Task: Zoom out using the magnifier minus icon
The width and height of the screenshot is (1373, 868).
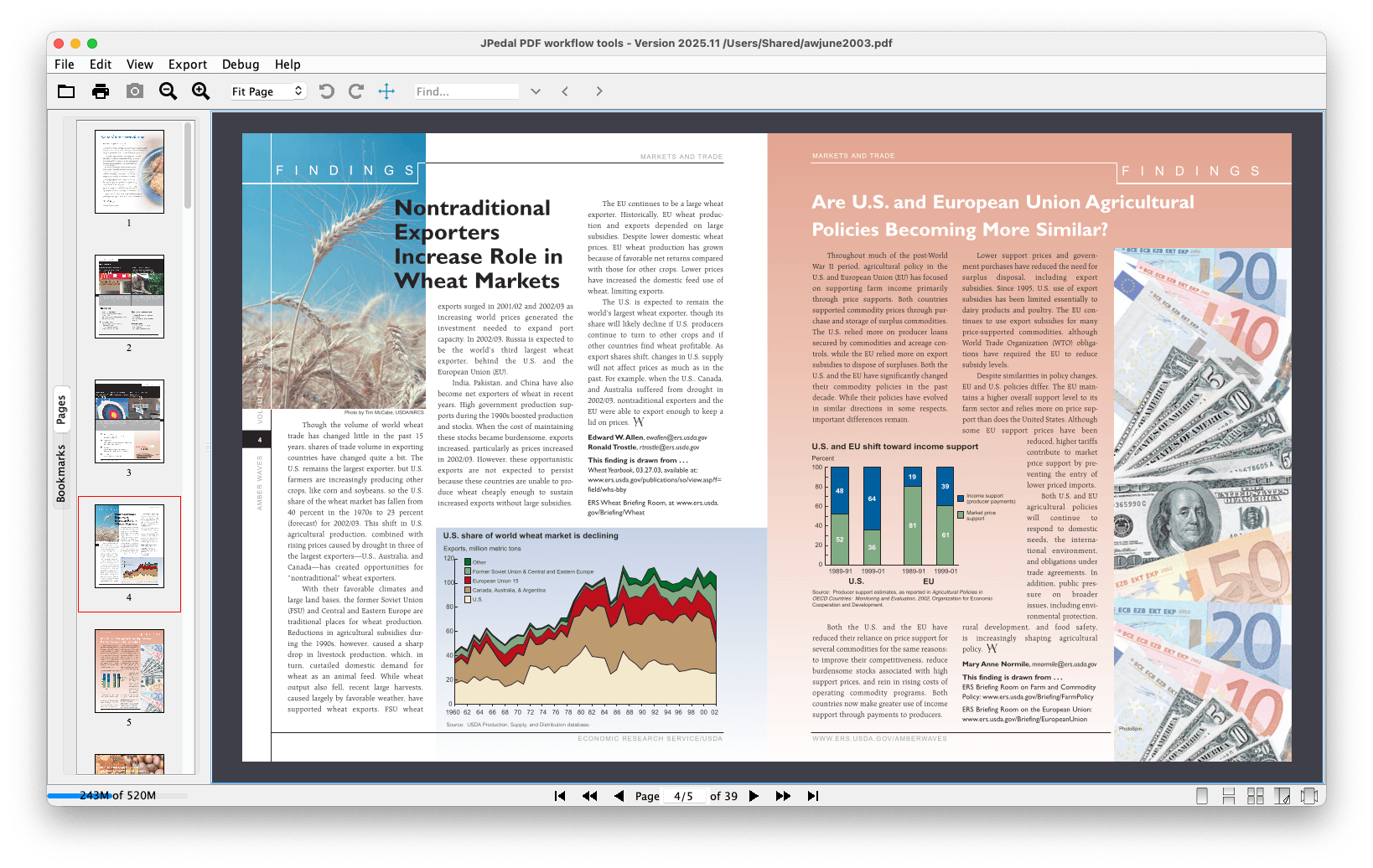Action: tap(168, 90)
